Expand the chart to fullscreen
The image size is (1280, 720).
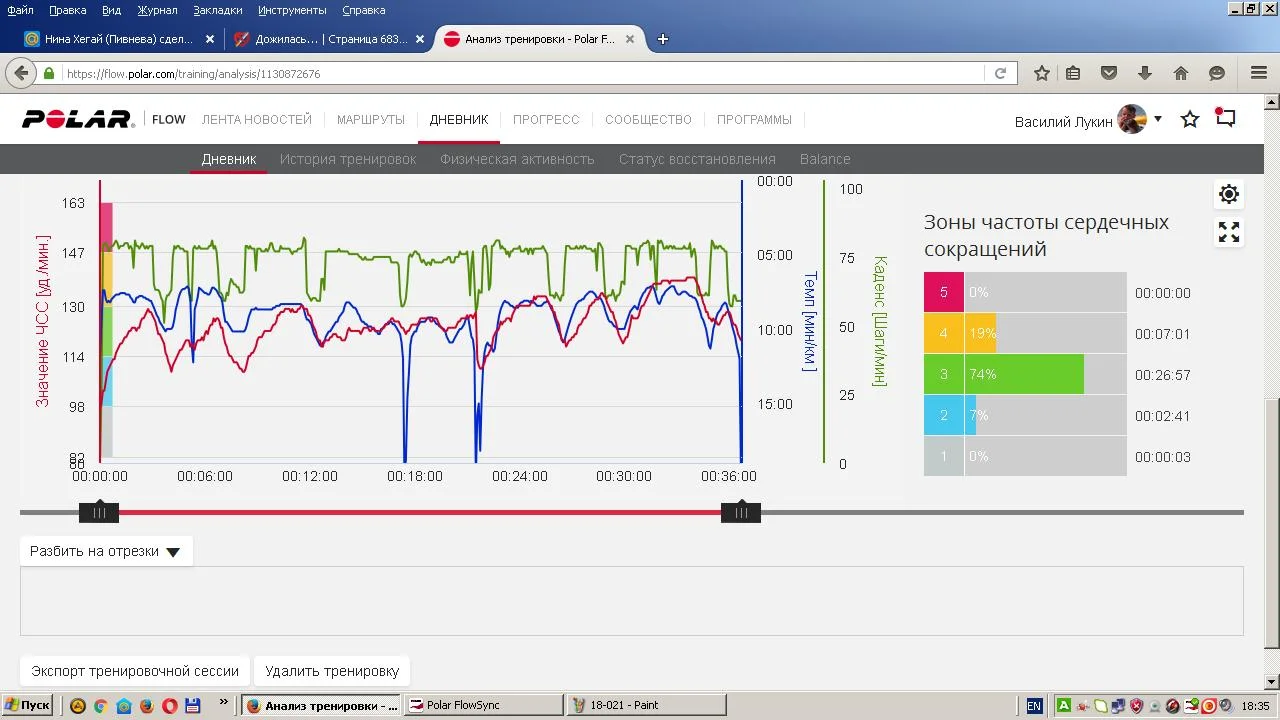tap(1229, 233)
